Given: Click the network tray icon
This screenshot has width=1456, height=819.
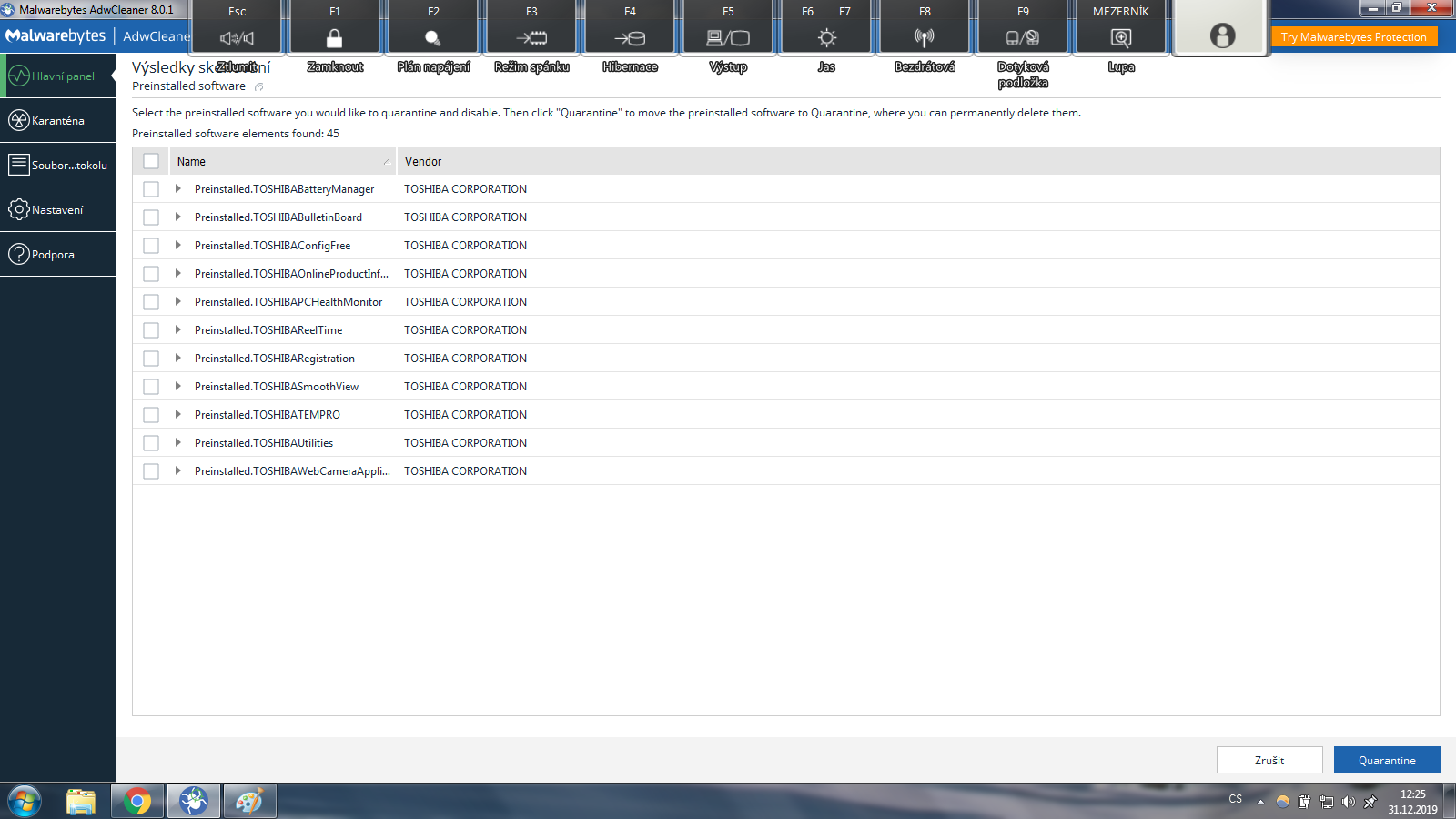Looking at the screenshot, I should point(1326,802).
